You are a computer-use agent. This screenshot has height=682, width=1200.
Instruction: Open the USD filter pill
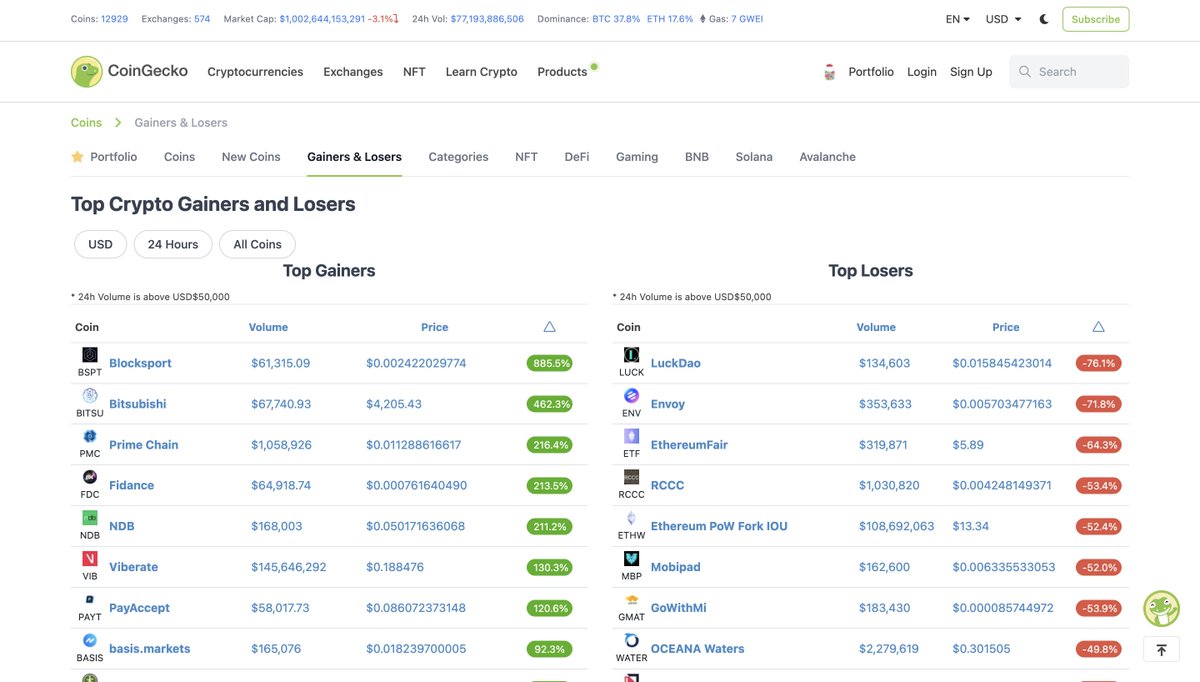click(100, 244)
